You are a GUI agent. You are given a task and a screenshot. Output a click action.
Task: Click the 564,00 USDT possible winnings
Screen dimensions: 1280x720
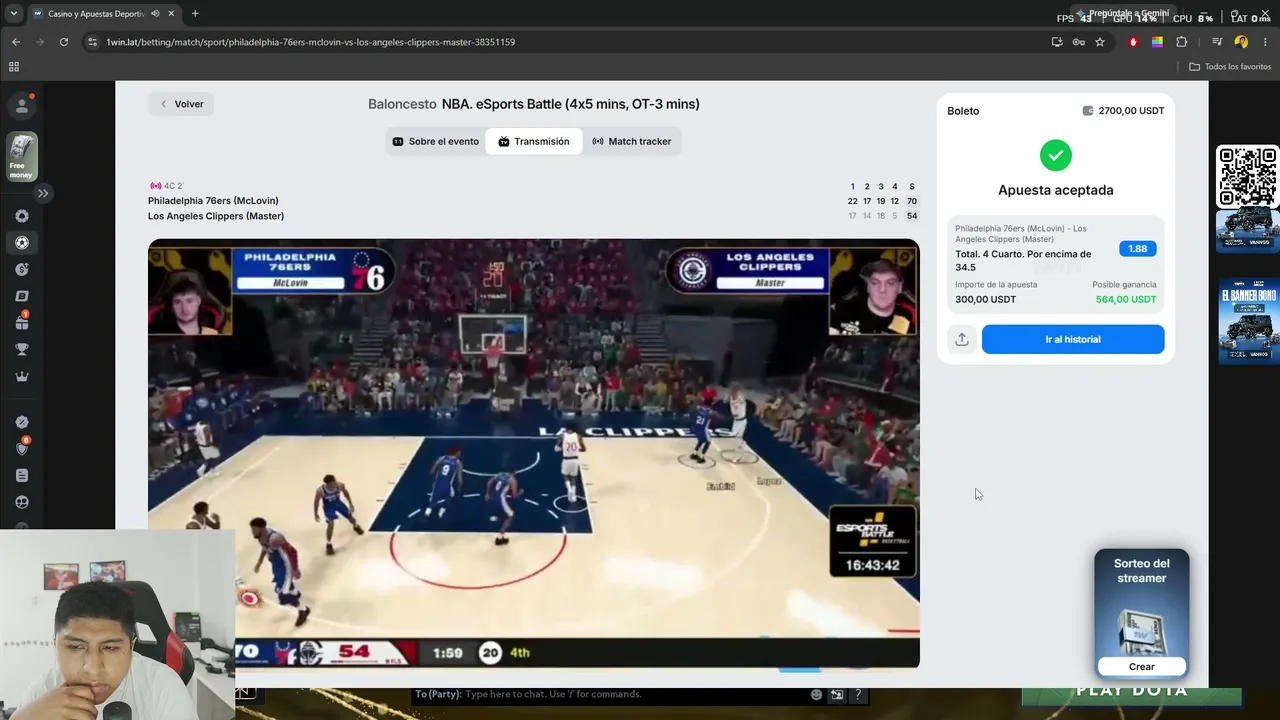pyautogui.click(x=1125, y=299)
